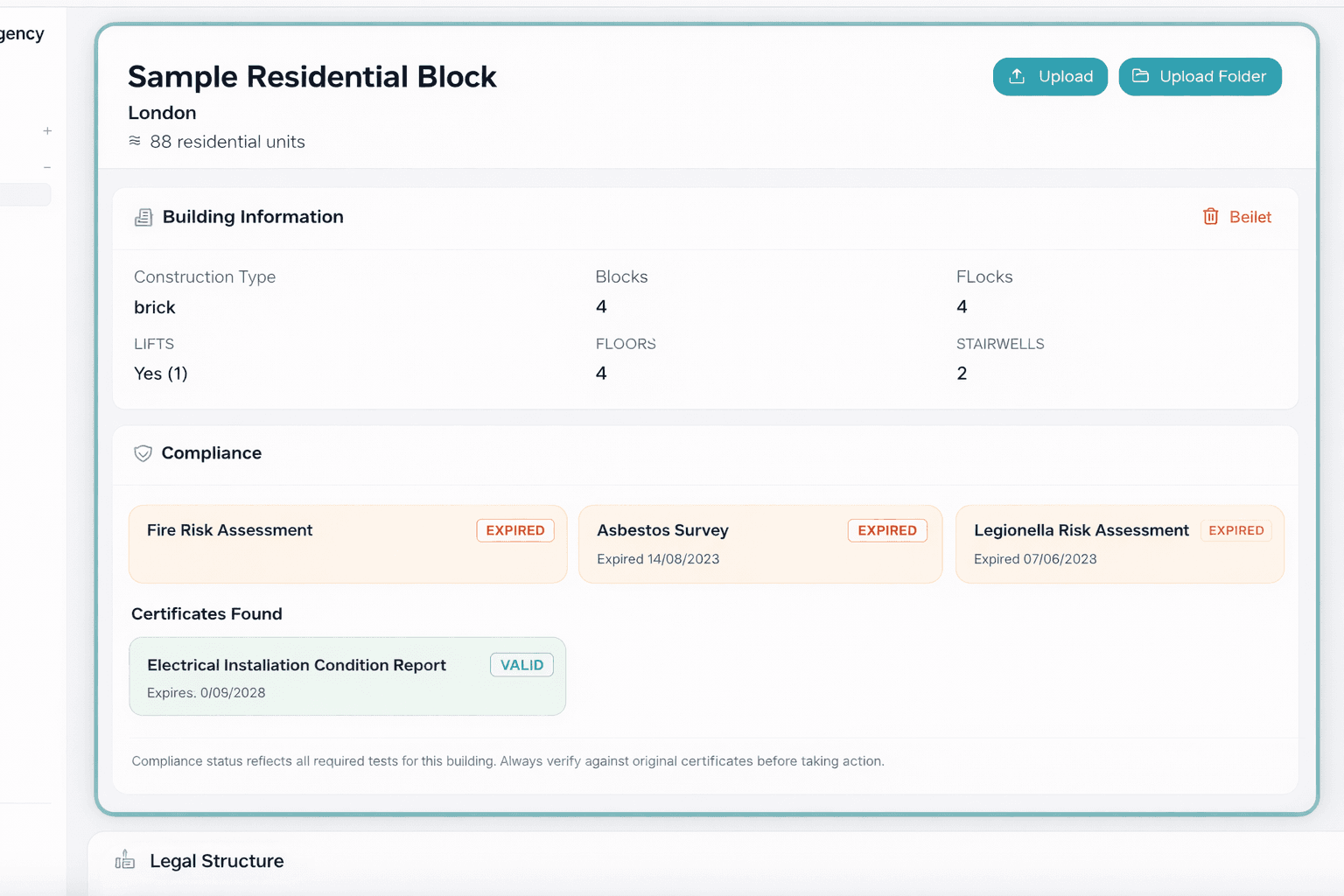This screenshot has height=896, width=1344.
Task: Open the Asbestos Survey card
Action: pos(760,544)
